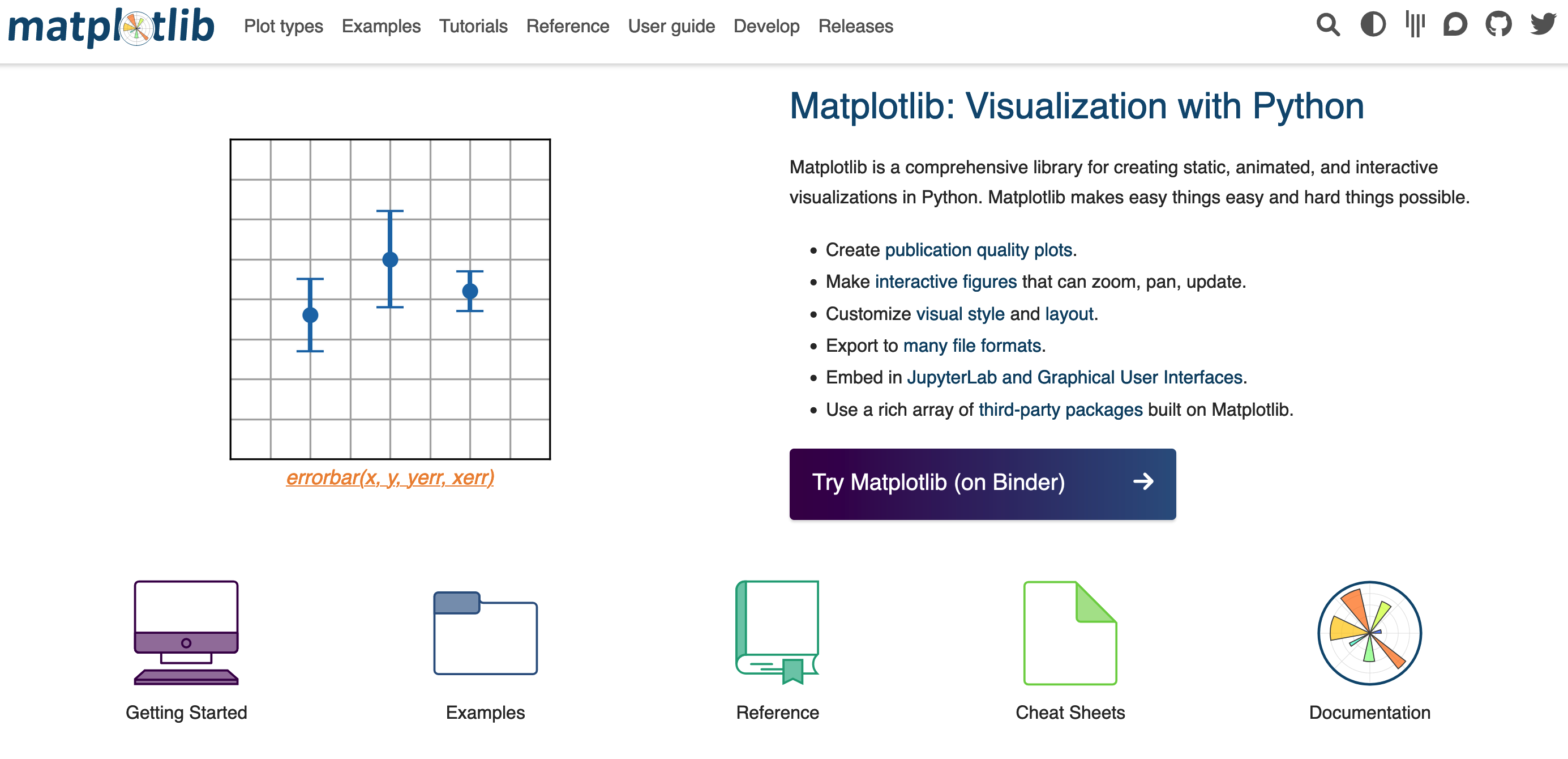Open the Reference book icon
The height and width of the screenshot is (759, 1568).
click(x=777, y=632)
